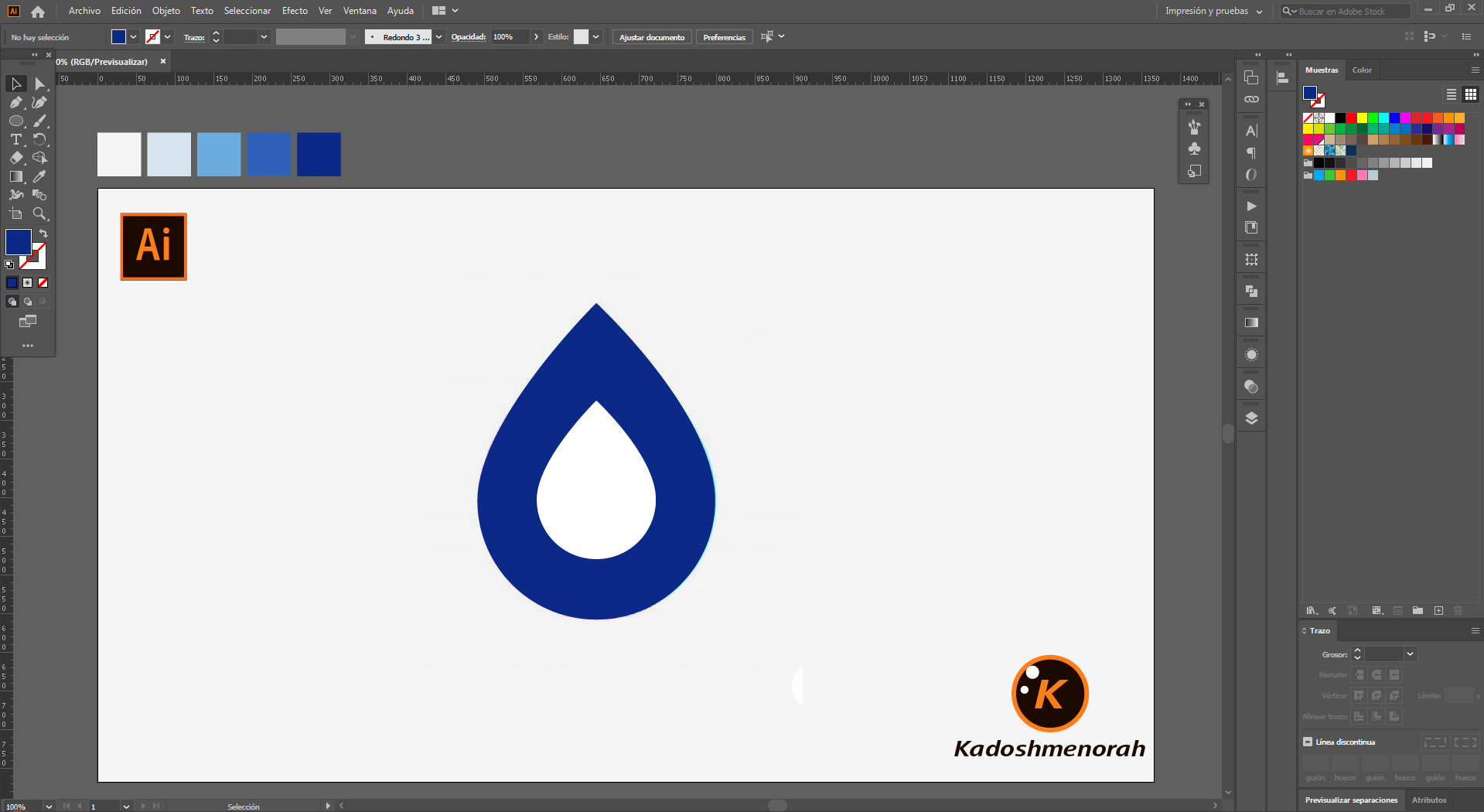1484x812 pixels.
Task: Switch swatches to thumbnail view
Action: coord(1471,94)
